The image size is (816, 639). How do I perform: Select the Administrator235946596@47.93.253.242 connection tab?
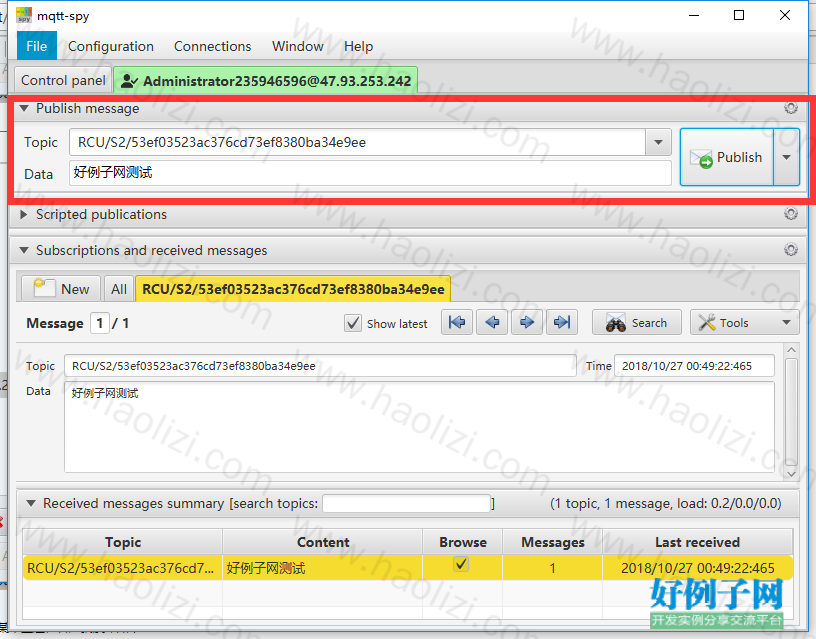click(x=265, y=81)
